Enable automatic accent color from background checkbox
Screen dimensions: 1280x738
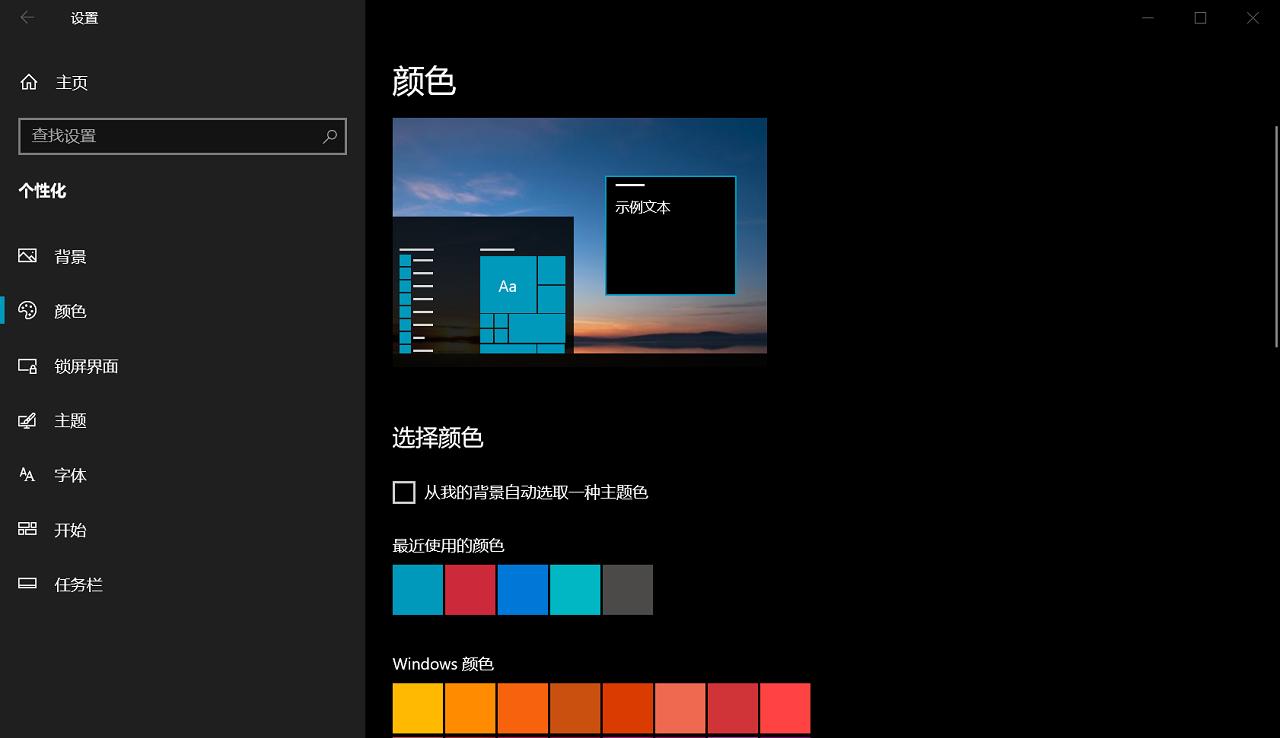pos(404,492)
